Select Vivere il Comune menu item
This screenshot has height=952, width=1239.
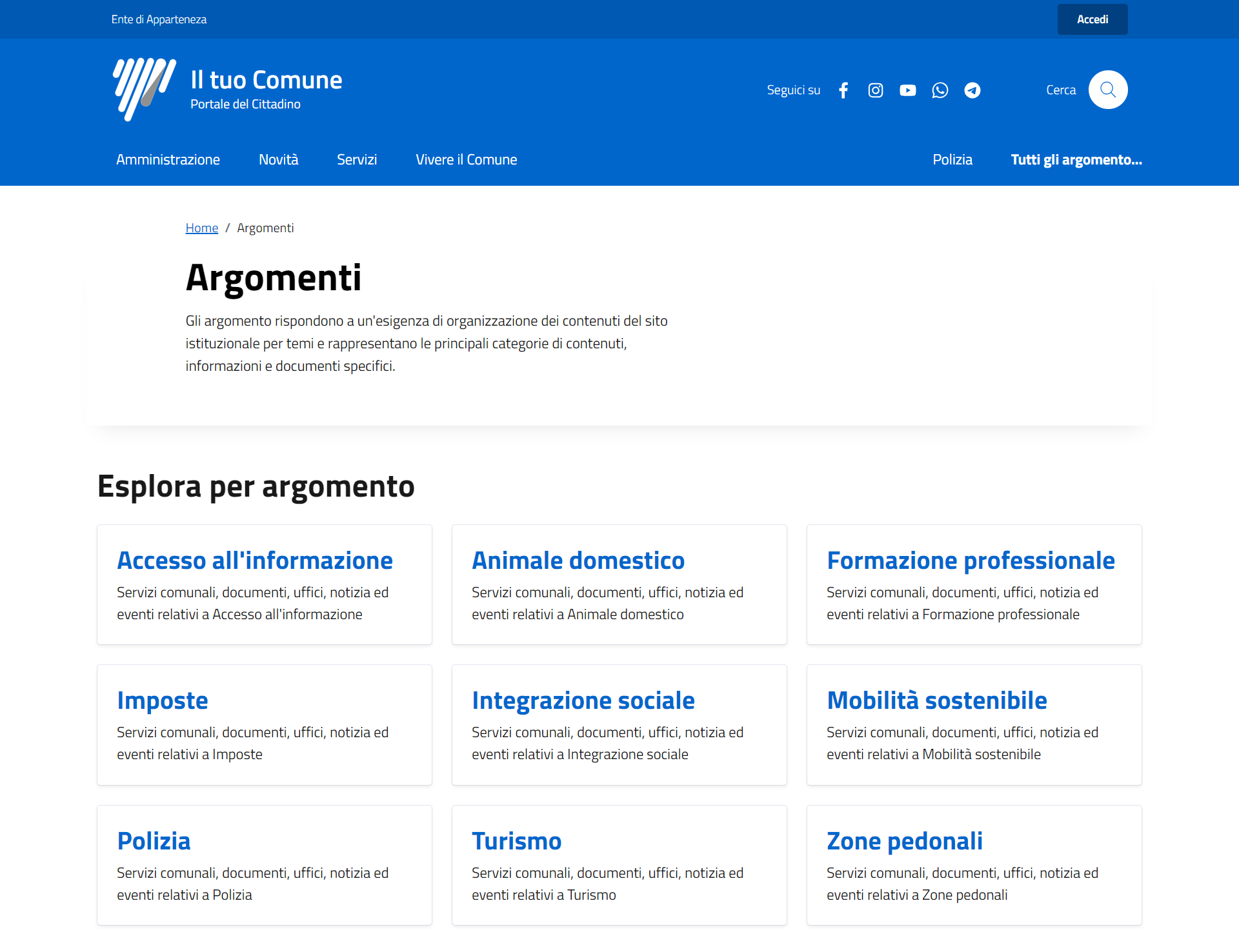tap(466, 160)
